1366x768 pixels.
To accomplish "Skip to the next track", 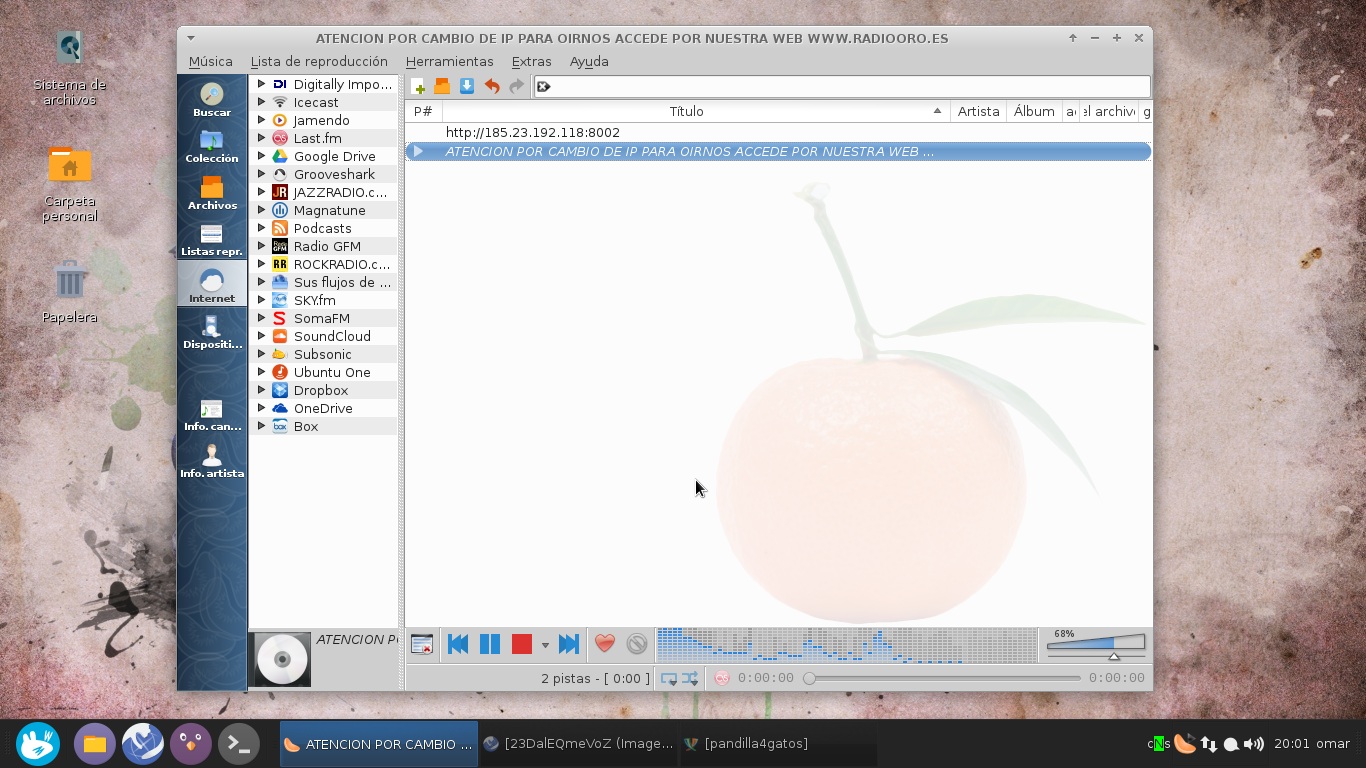I will coord(569,645).
